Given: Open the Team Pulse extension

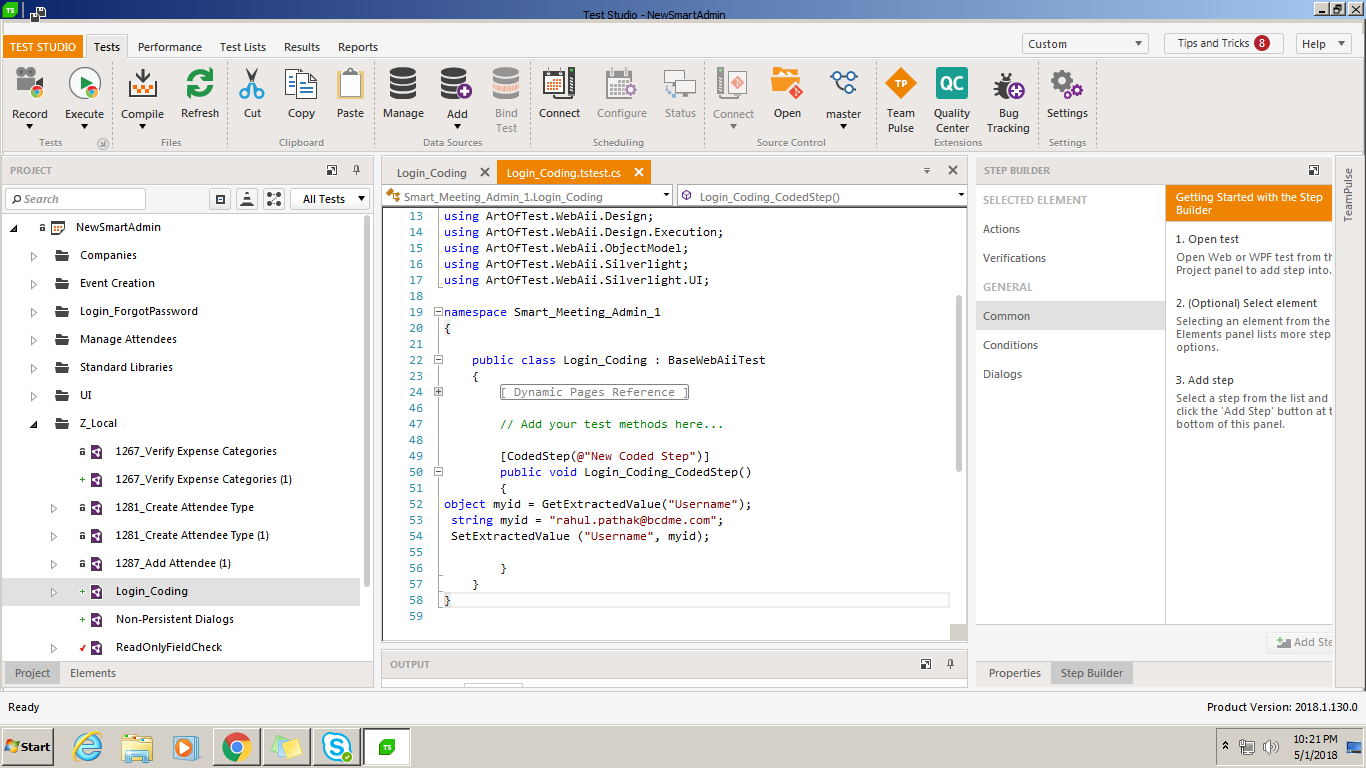Looking at the screenshot, I should (901, 85).
